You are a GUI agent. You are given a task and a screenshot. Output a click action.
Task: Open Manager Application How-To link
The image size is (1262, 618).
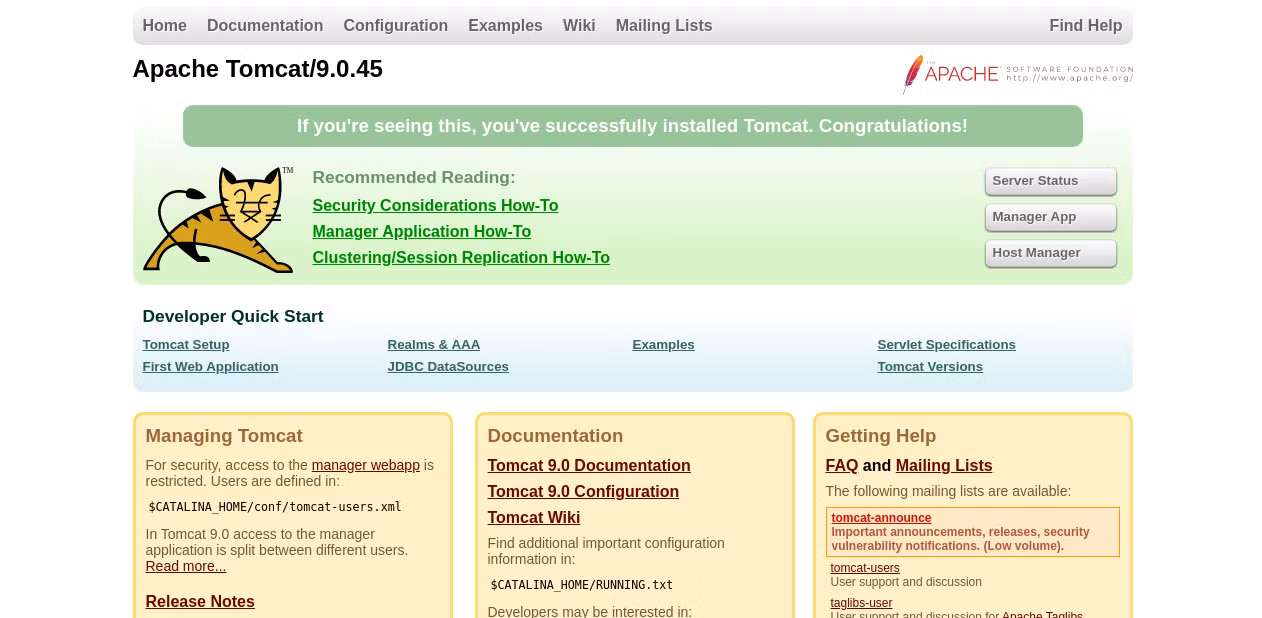tap(421, 232)
